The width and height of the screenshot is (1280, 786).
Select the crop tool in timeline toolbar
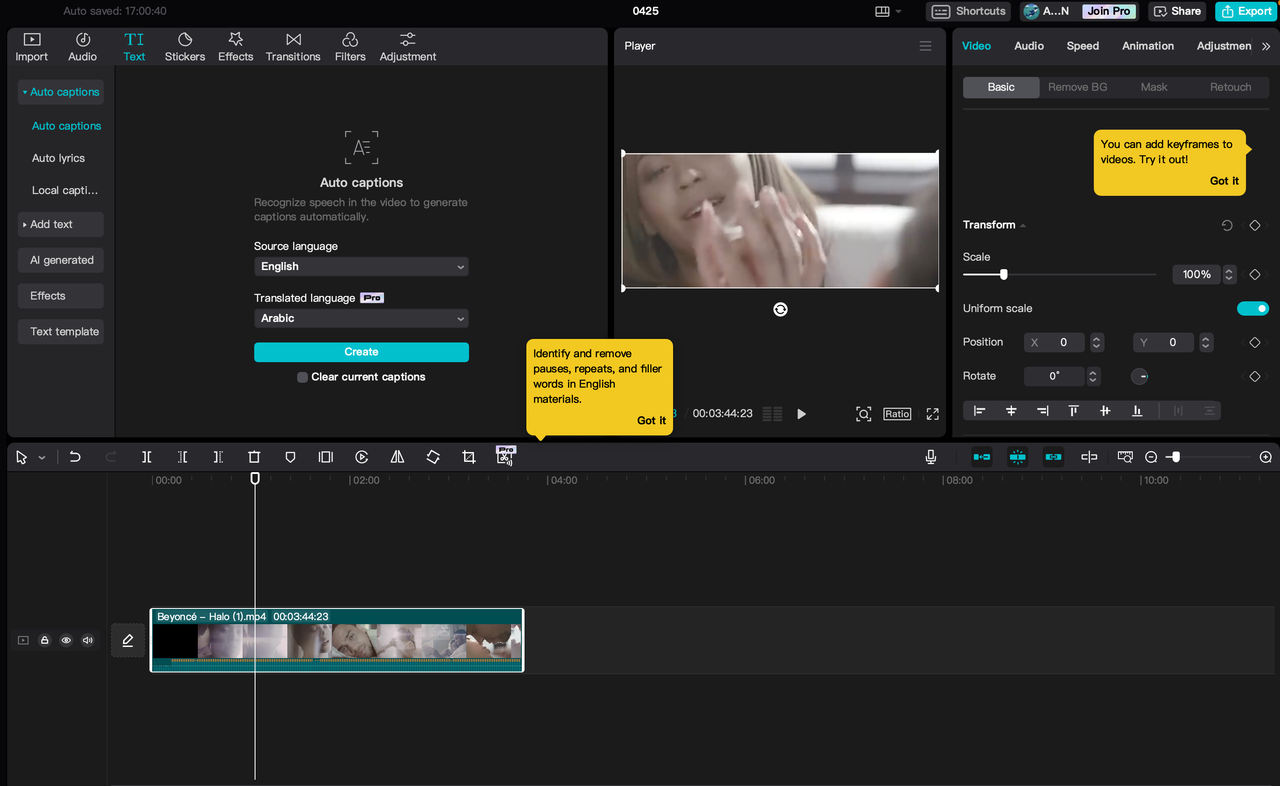click(x=469, y=457)
